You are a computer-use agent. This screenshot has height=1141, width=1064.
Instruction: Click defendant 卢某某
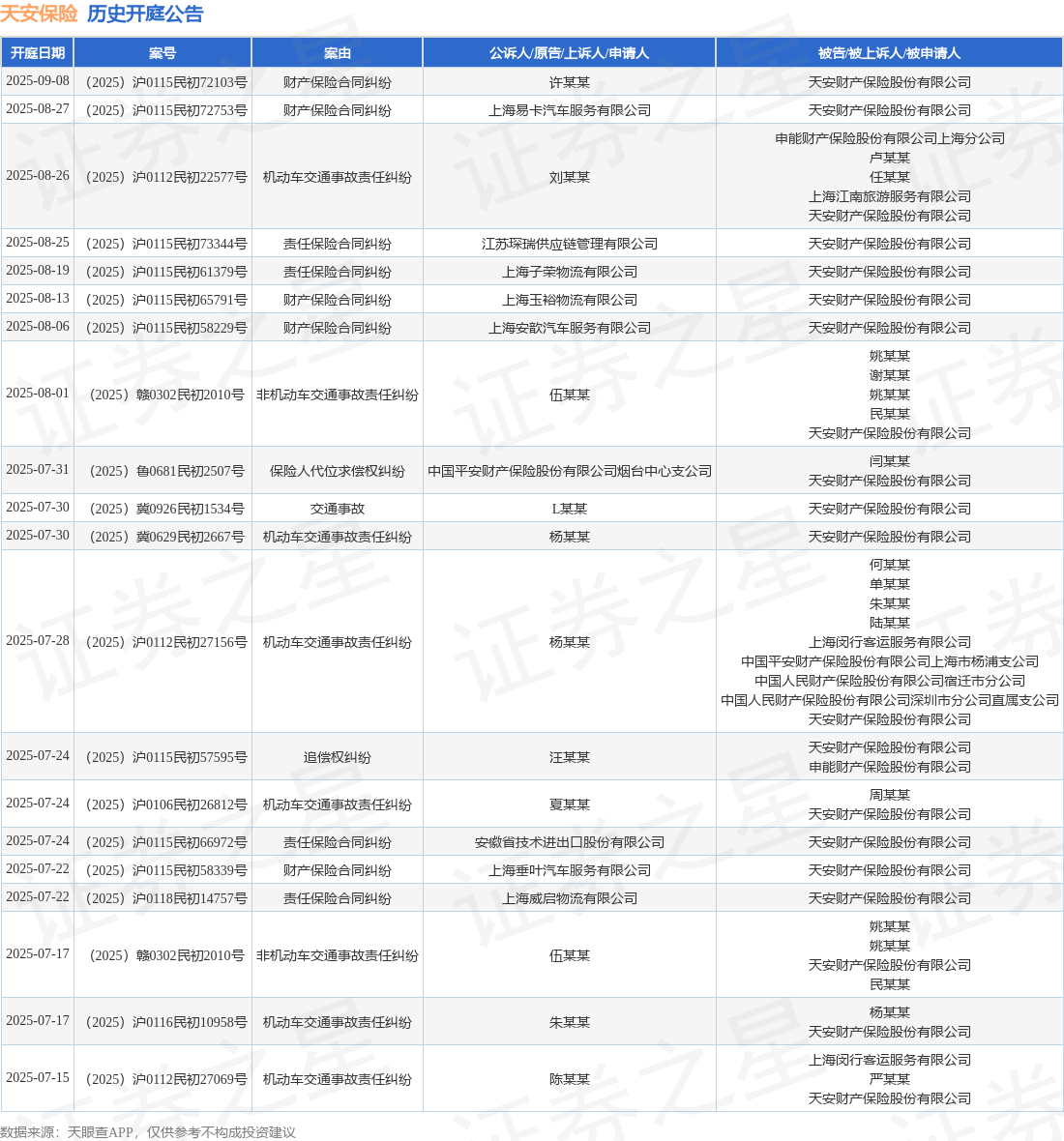[889, 158]
